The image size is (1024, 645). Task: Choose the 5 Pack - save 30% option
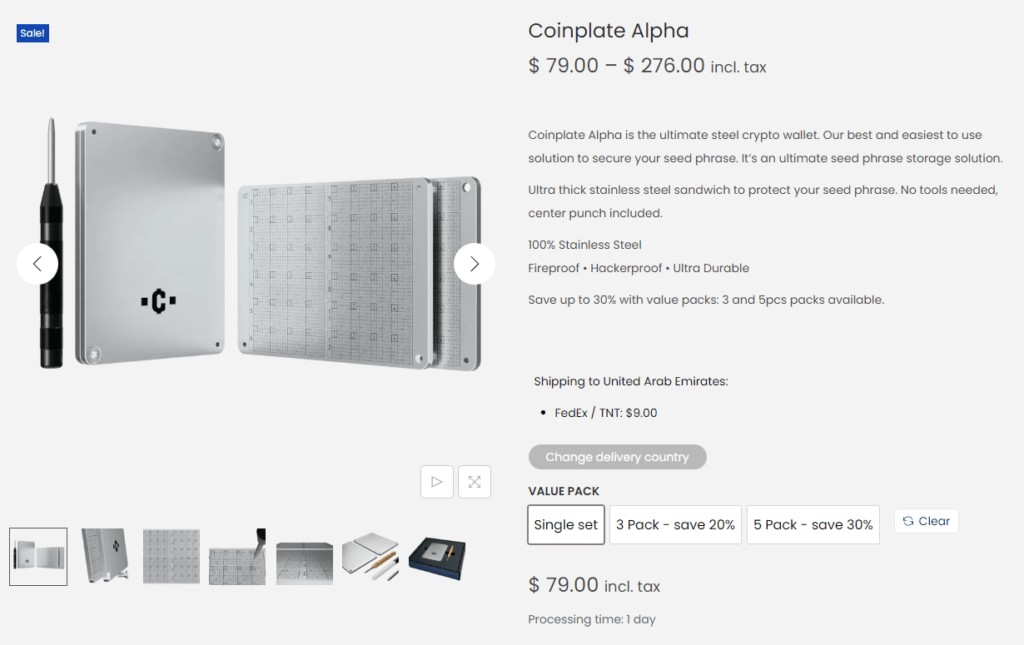[813, 524]
